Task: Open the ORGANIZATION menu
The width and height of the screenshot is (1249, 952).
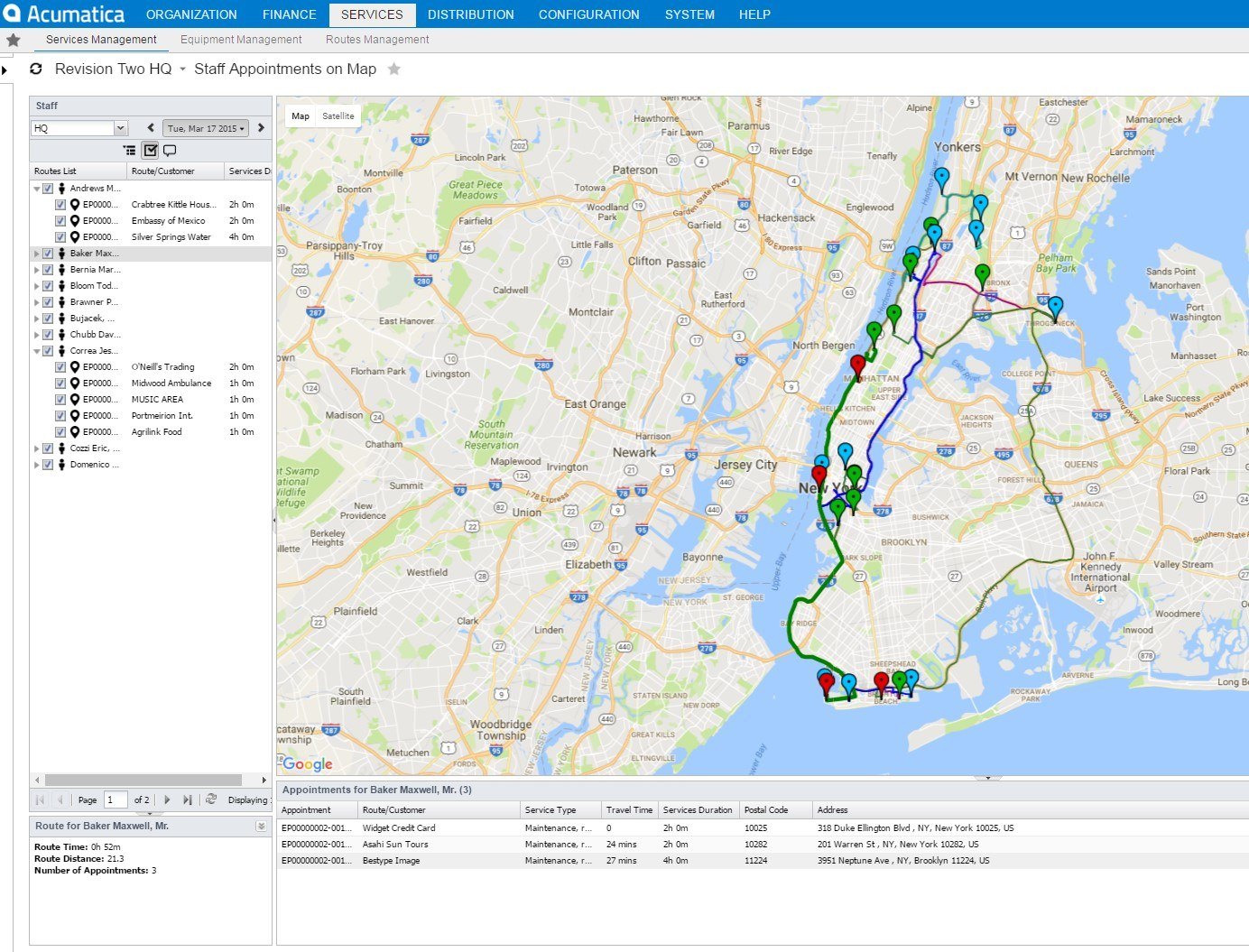Action: [x=191, y=14]
